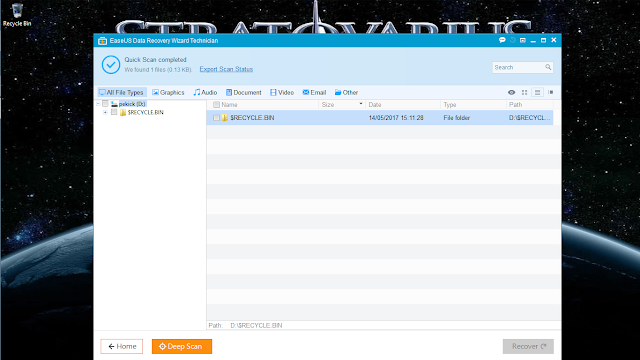Screen dimensions: 640x360
Task: Click $RECYCLE.BIN name in the file list
Action: coord(252,118)
